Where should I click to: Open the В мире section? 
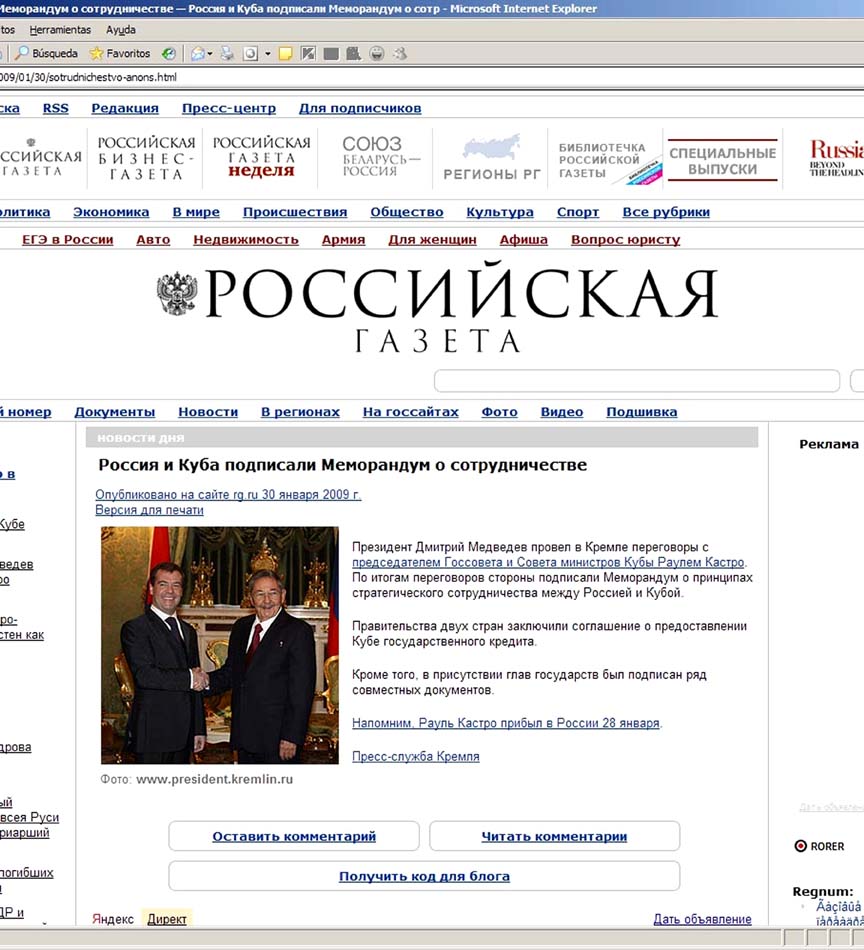pyautogui.click(x=196, y=212)
